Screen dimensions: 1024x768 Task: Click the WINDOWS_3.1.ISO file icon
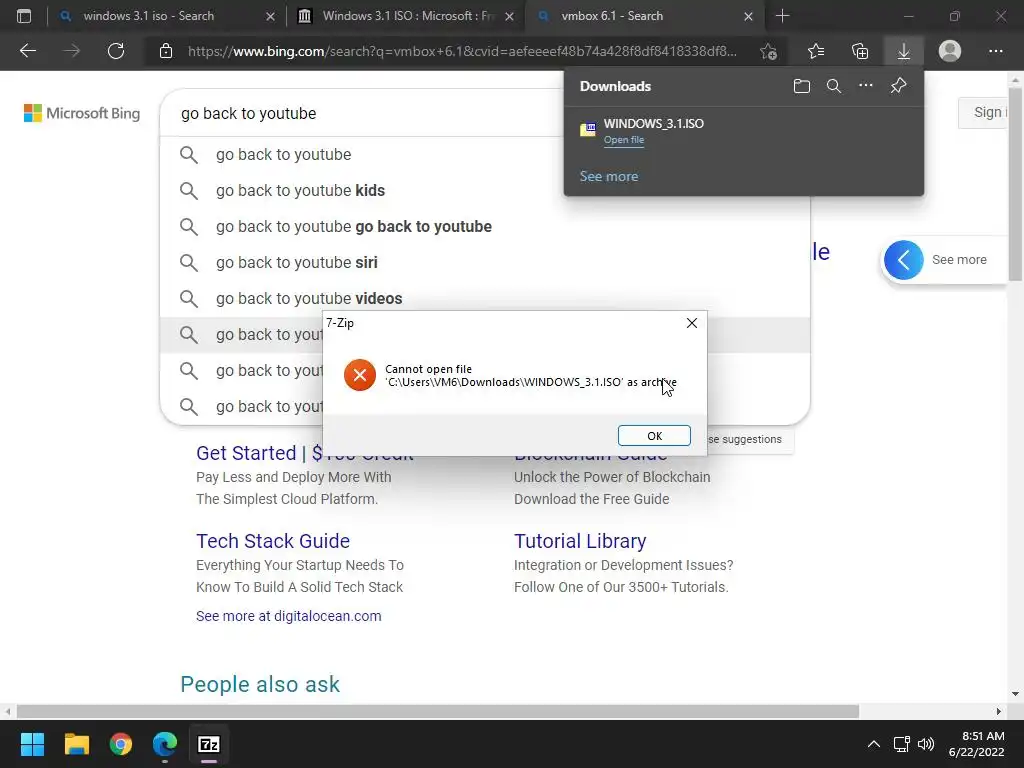588,129
